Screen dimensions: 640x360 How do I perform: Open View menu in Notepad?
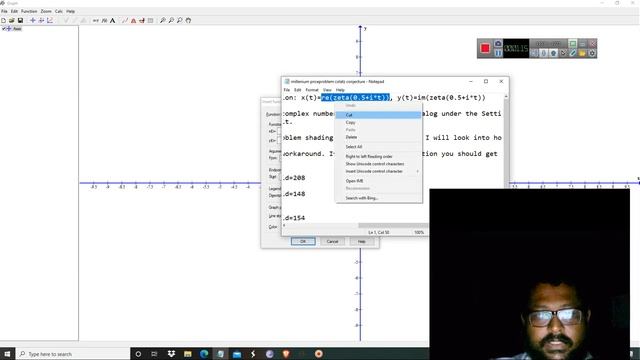tap(327, 90)
